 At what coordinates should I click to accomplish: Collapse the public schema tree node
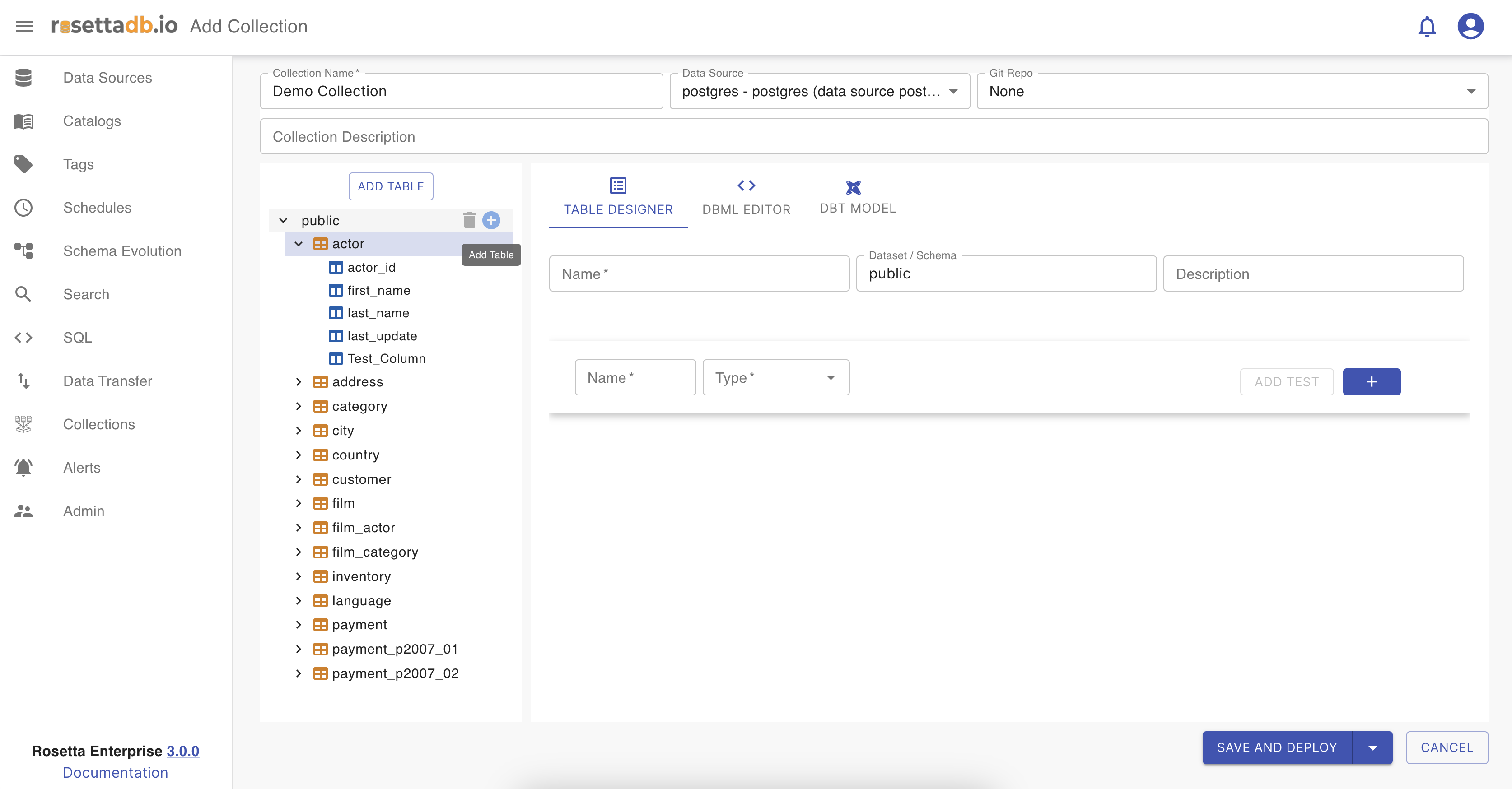tap(284, 221)
